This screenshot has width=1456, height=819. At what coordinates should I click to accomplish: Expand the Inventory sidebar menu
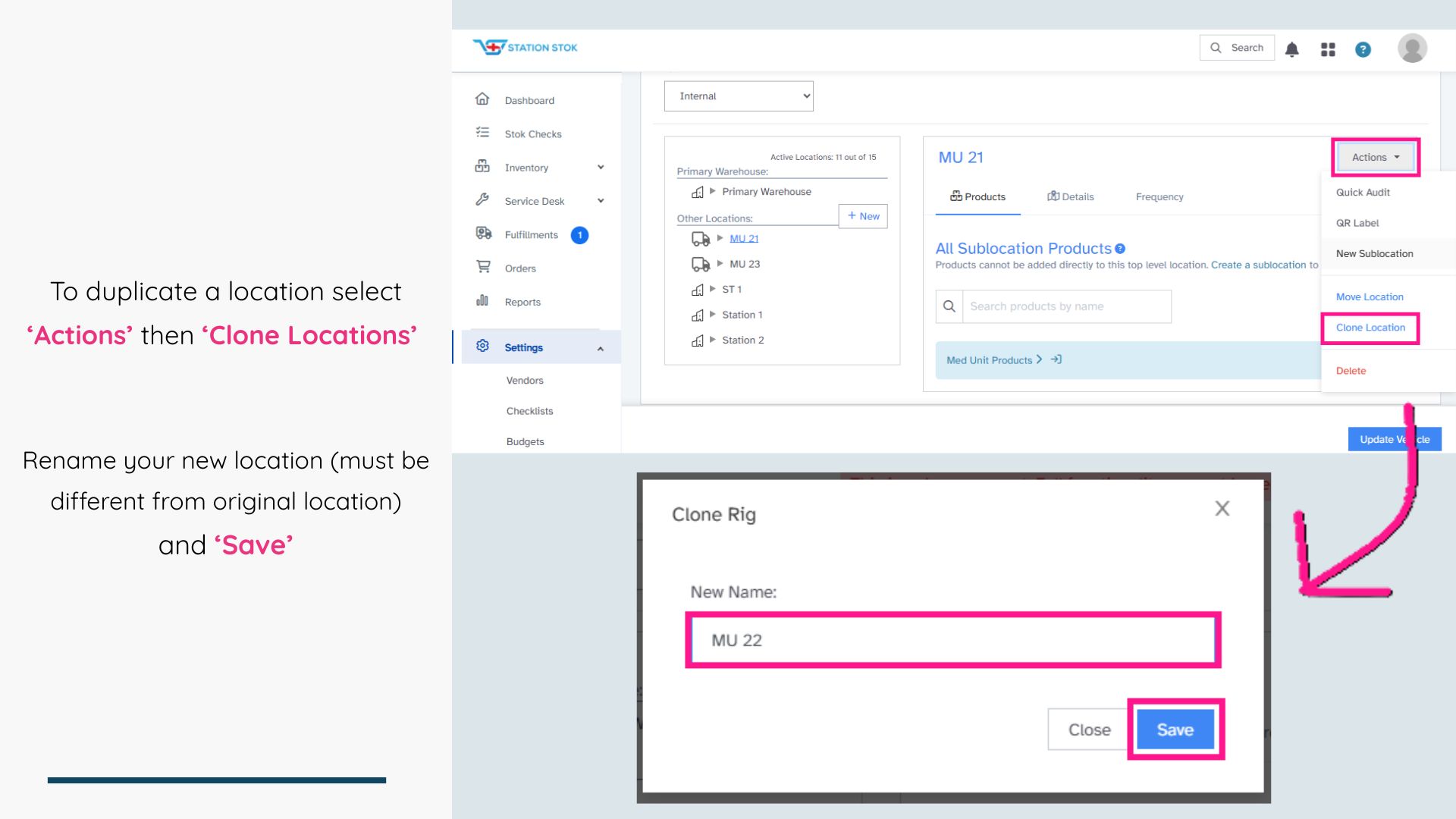click(x=600, y=168)
